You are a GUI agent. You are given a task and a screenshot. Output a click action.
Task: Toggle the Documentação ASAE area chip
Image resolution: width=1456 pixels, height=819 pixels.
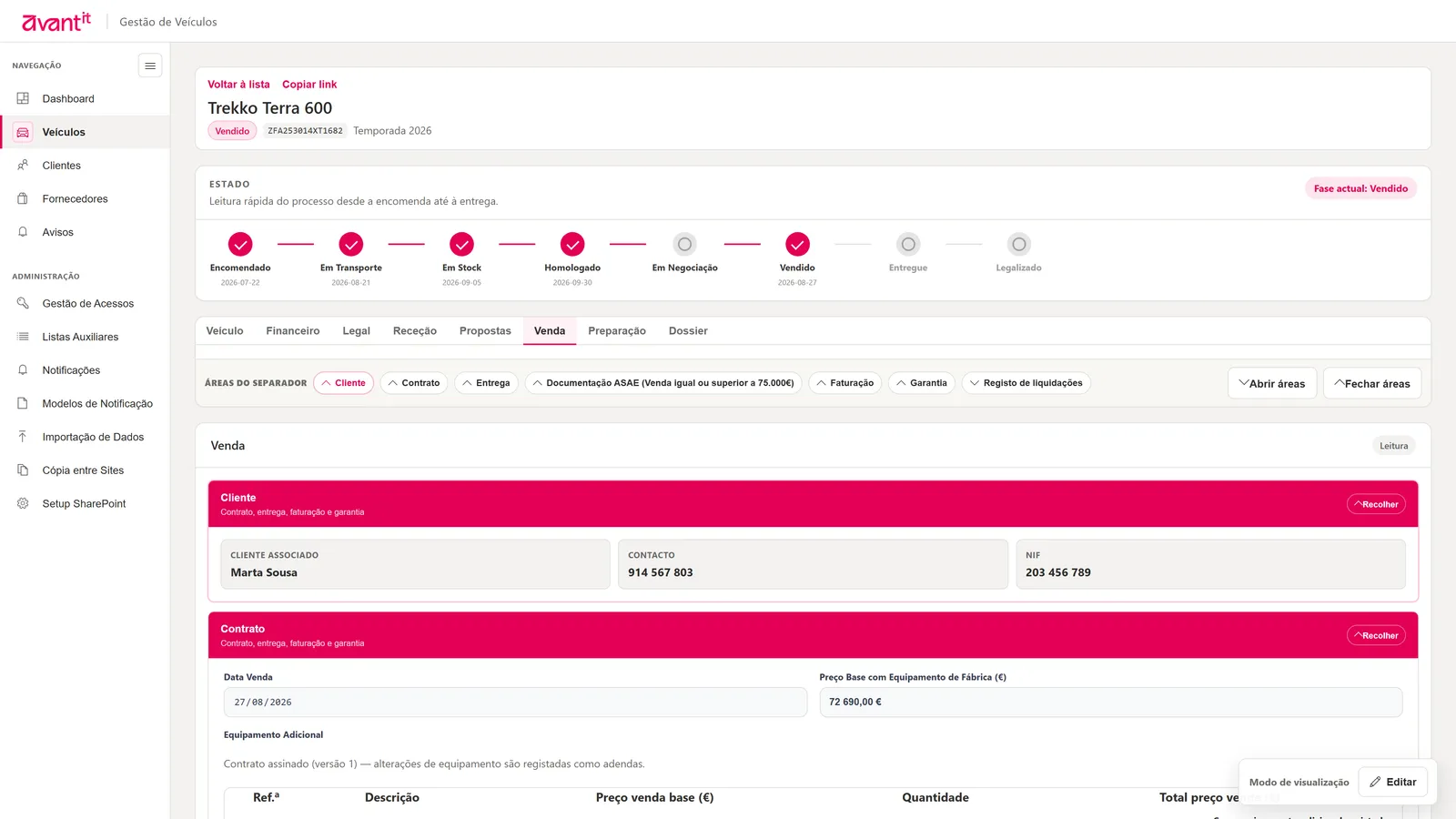pyautogui.click(x=663, y=383)
